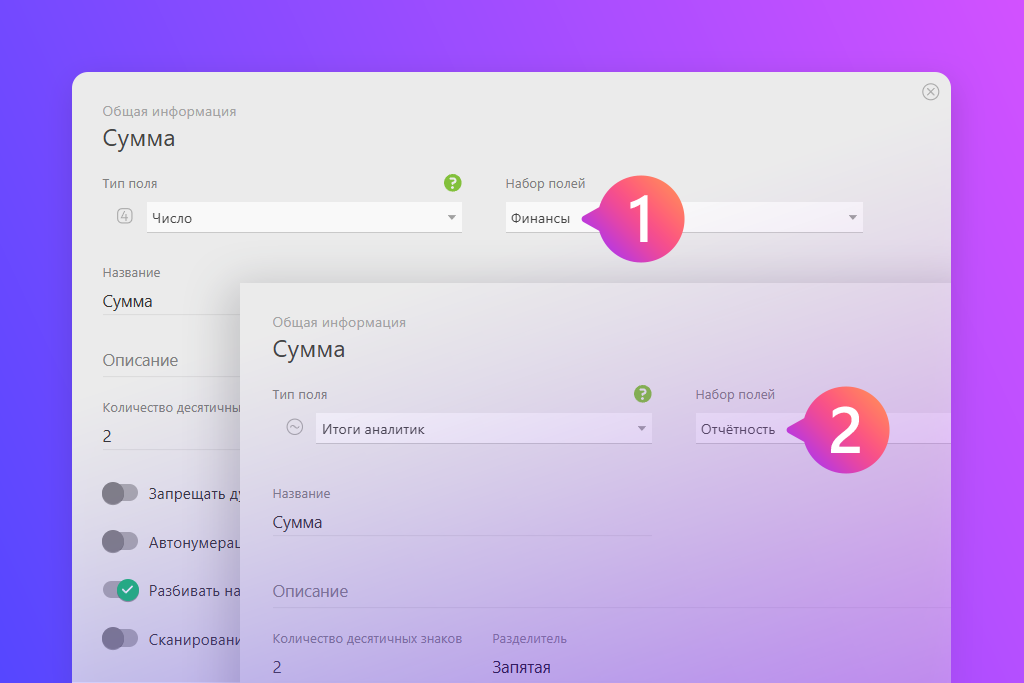Click the numbered badge 1 marker
The width and height of the screenshot is (1024, 683).
[x=640, y=220]
